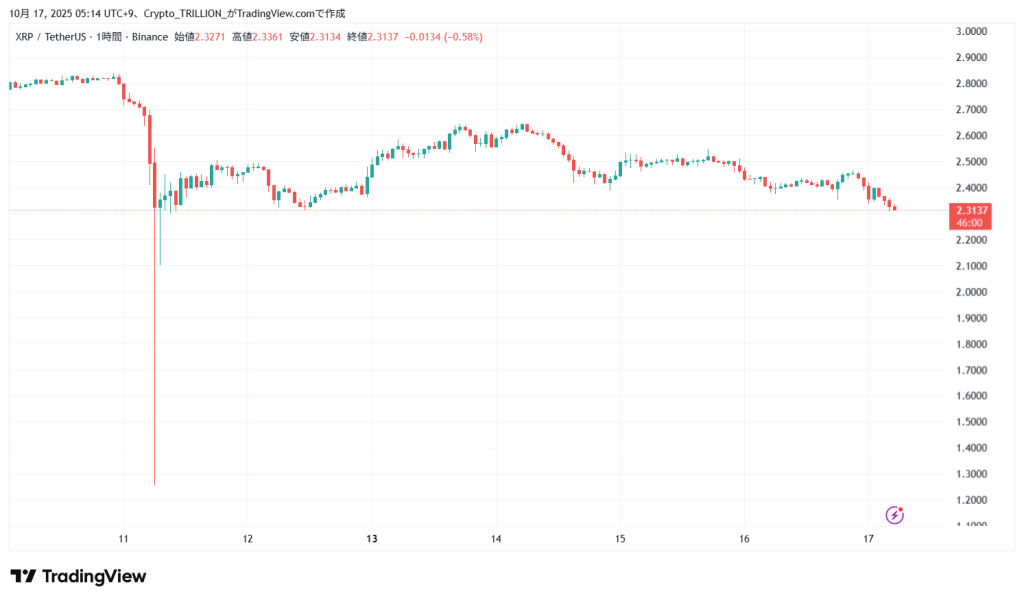
Task: Click the 1.2000 price axis label
Action: click(972, 500)
